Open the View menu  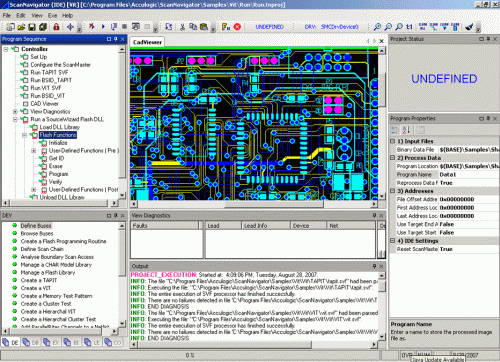click(37, 15)
